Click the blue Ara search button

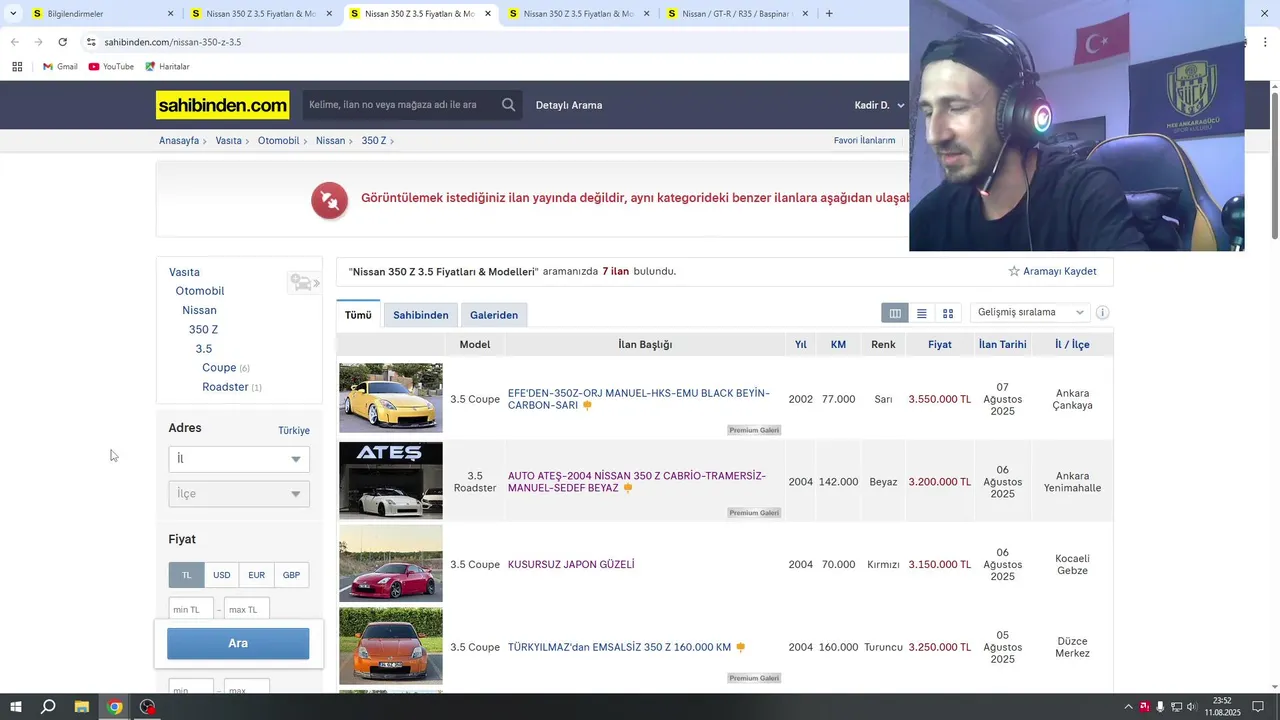(x=238, y=643)
